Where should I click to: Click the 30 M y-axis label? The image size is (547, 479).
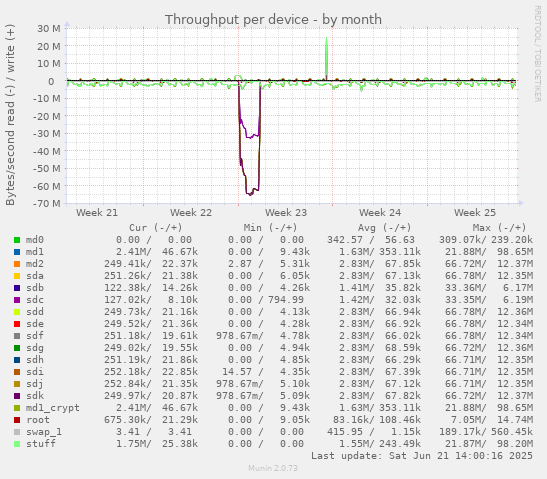click(x=49, y=28)
